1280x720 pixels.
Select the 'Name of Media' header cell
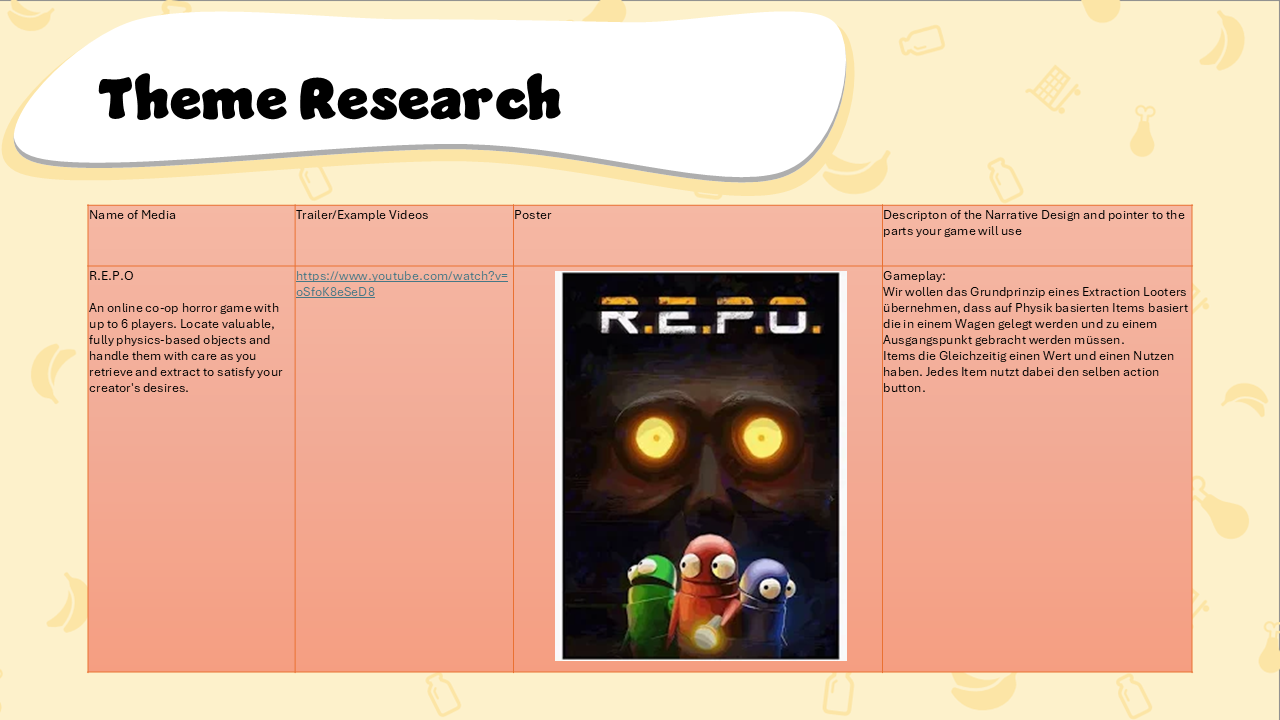click(191, 236)
